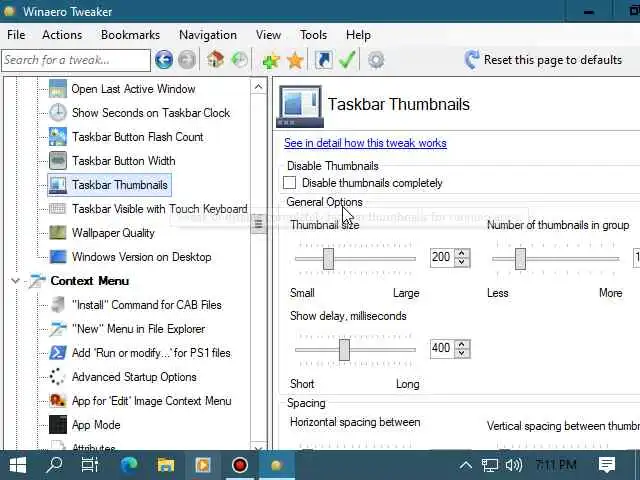Click the Thumbnail size slider handle

[329, 258]
